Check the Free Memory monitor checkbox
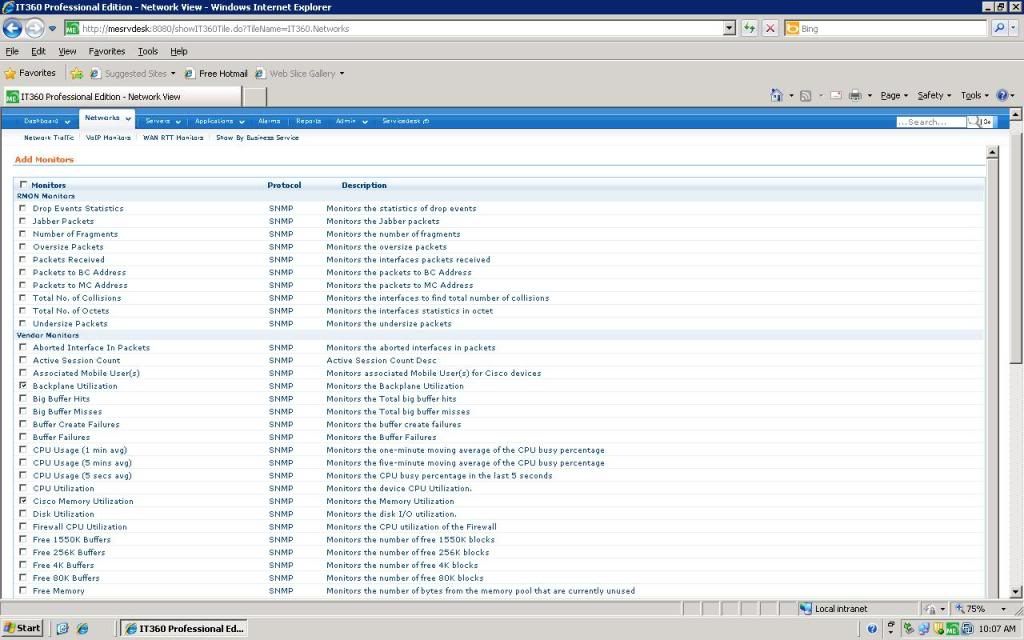The width and height of the screenshot is (1024, 640). point(23,590)
